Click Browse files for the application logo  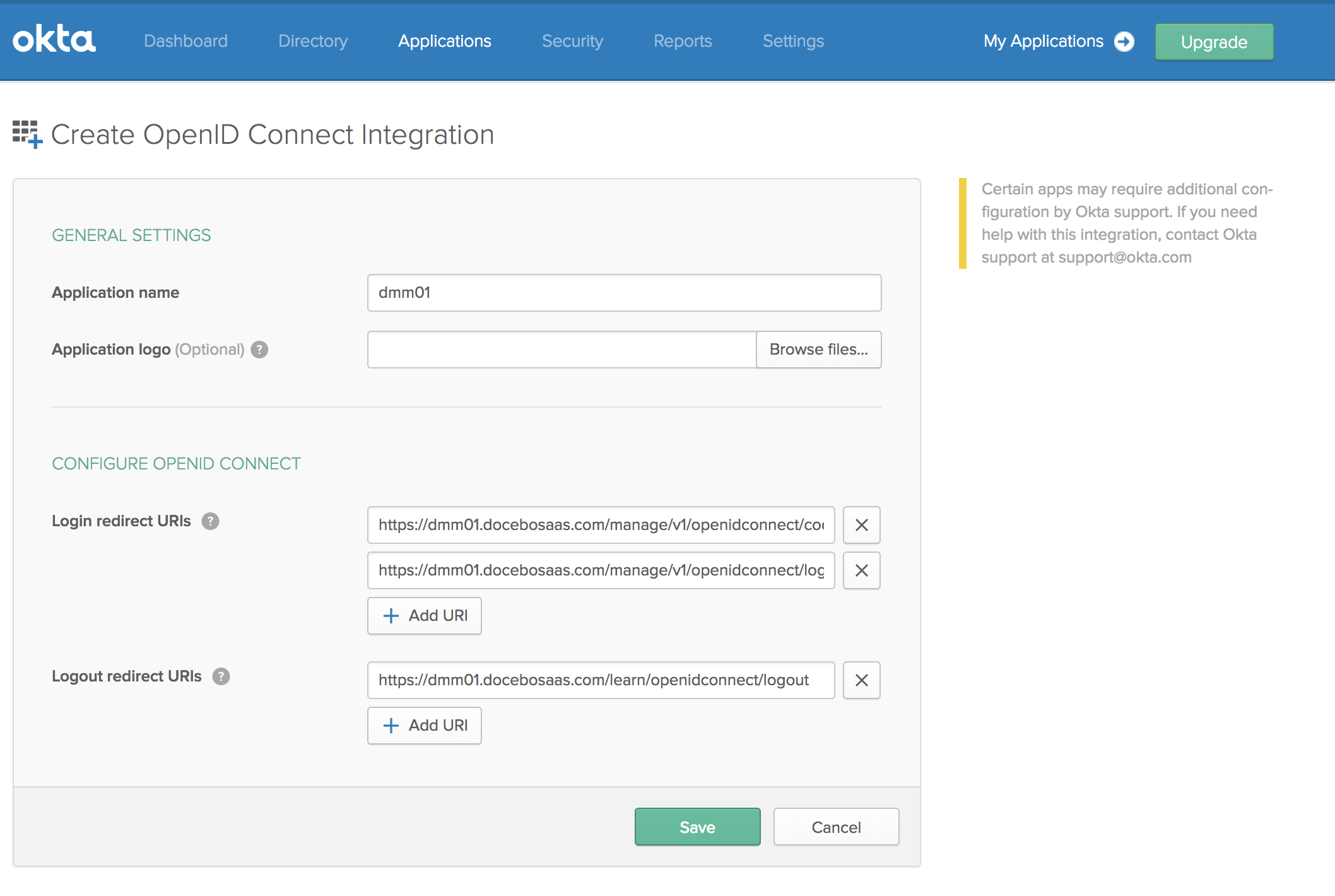click(x=819, y=350)
